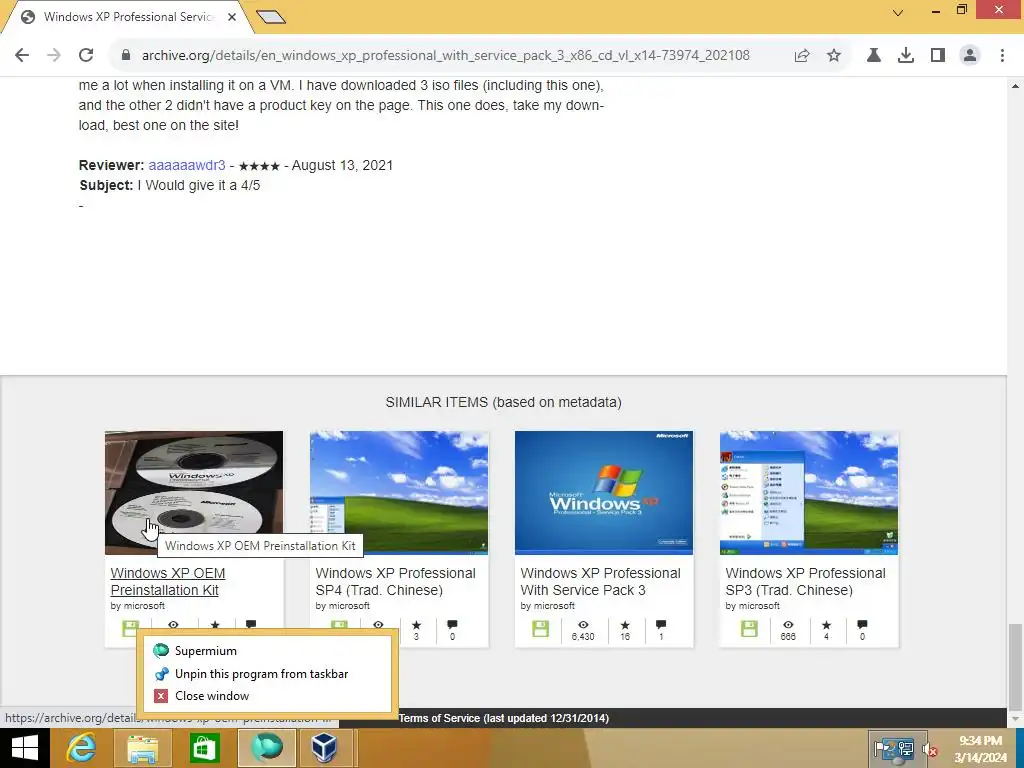Open Windows XP Professional SP3 (Trad. Chinese) title
This screenshot has width=1024, height=768.
click(x=805, y=581)
